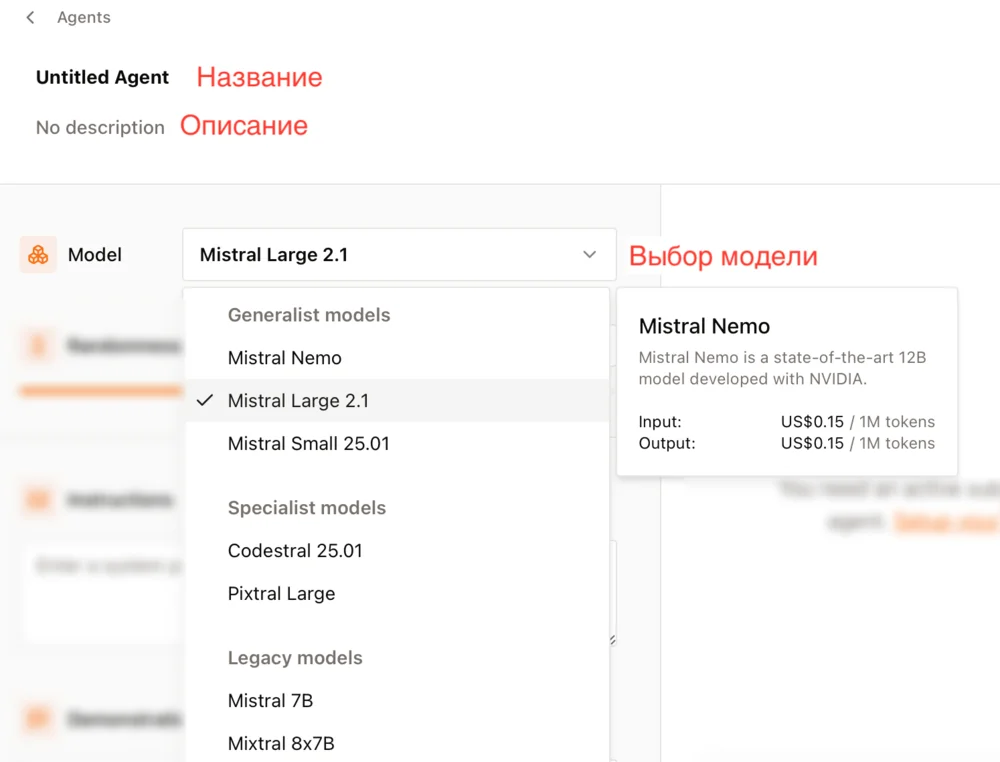This screenshot has height=762, width=1000.
Task: Click the orange Model section icon
Action: pos(38,255)
